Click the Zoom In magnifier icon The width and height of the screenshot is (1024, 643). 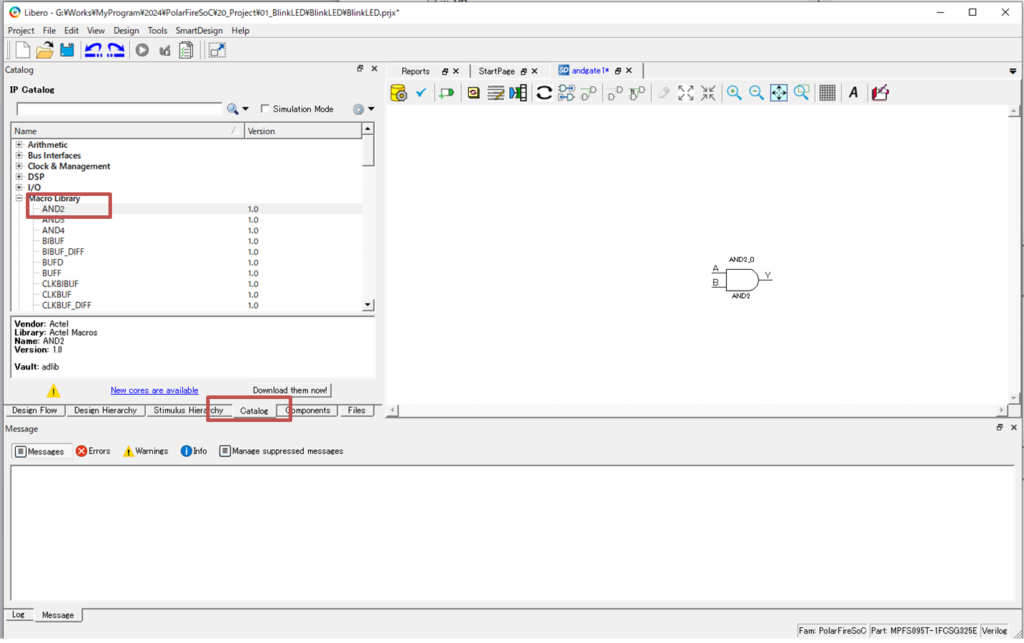coord(734,93)
